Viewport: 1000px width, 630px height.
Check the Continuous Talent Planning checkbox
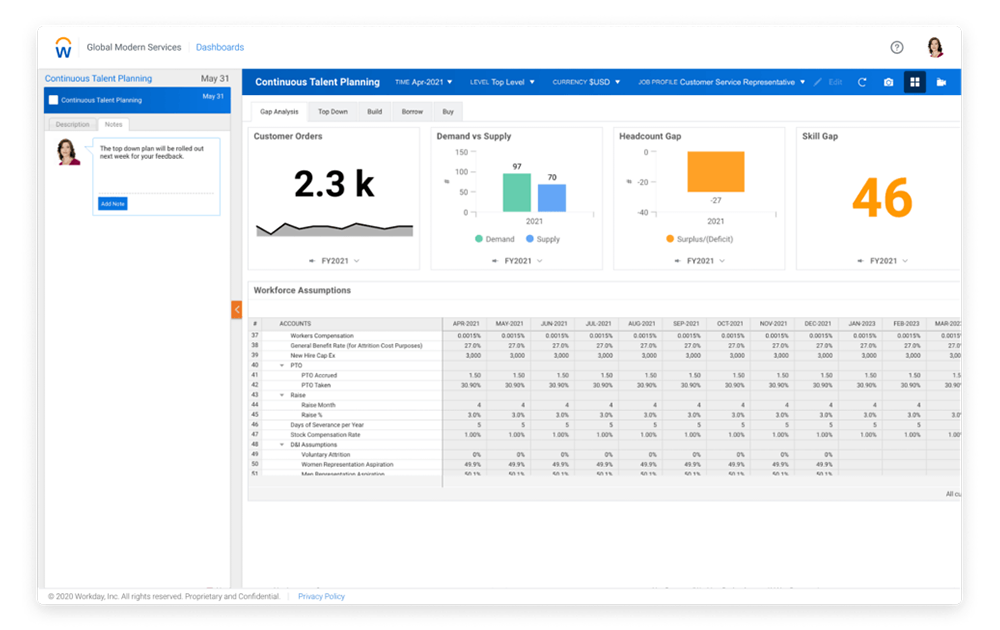[54, 100]
